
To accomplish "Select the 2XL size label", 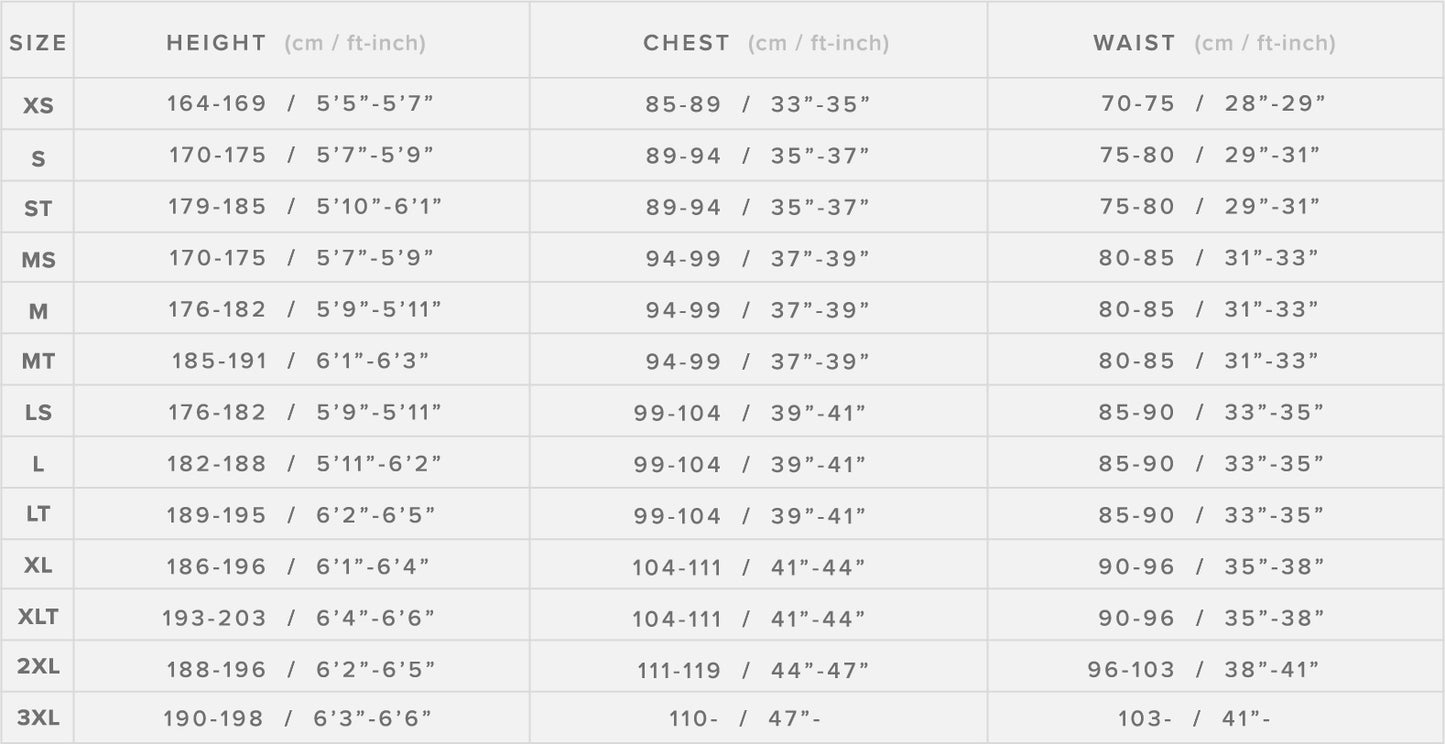I will tap(38, 667).
